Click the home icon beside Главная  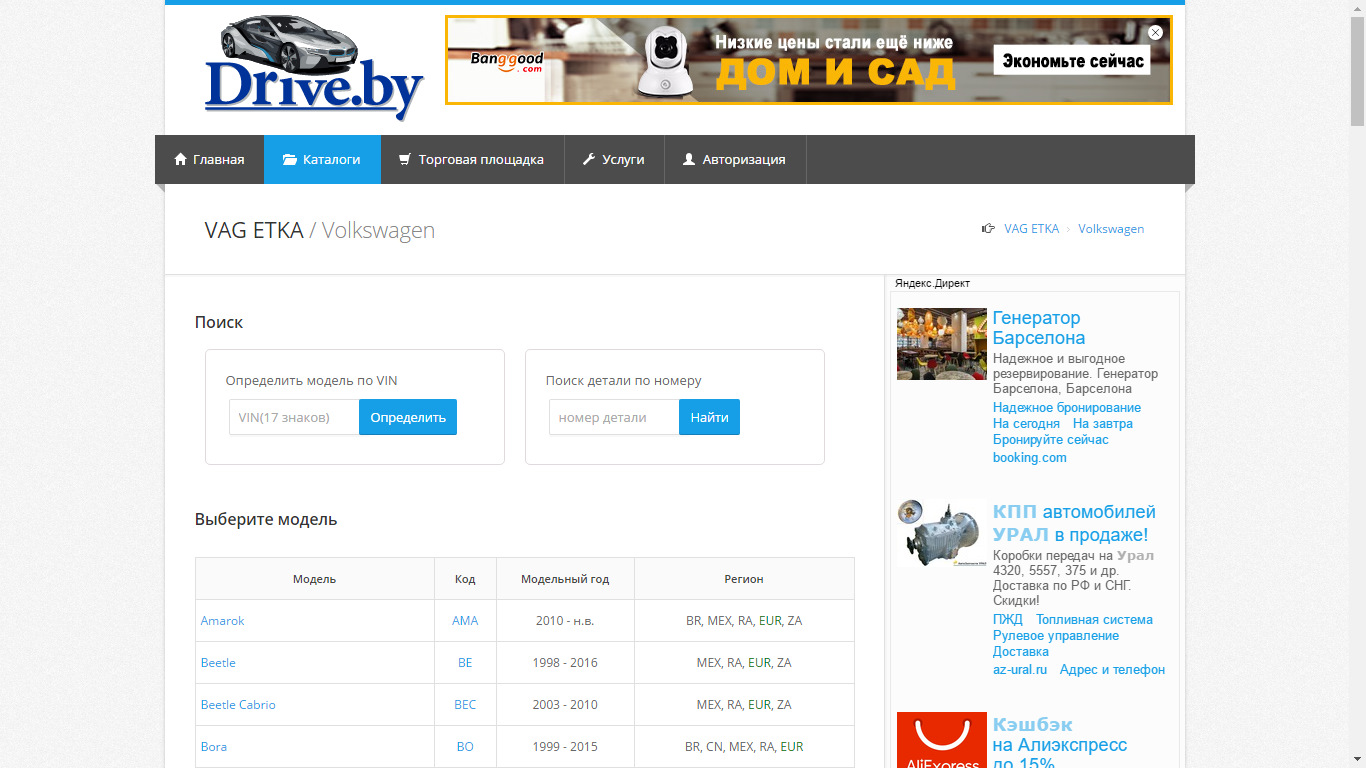181,159
